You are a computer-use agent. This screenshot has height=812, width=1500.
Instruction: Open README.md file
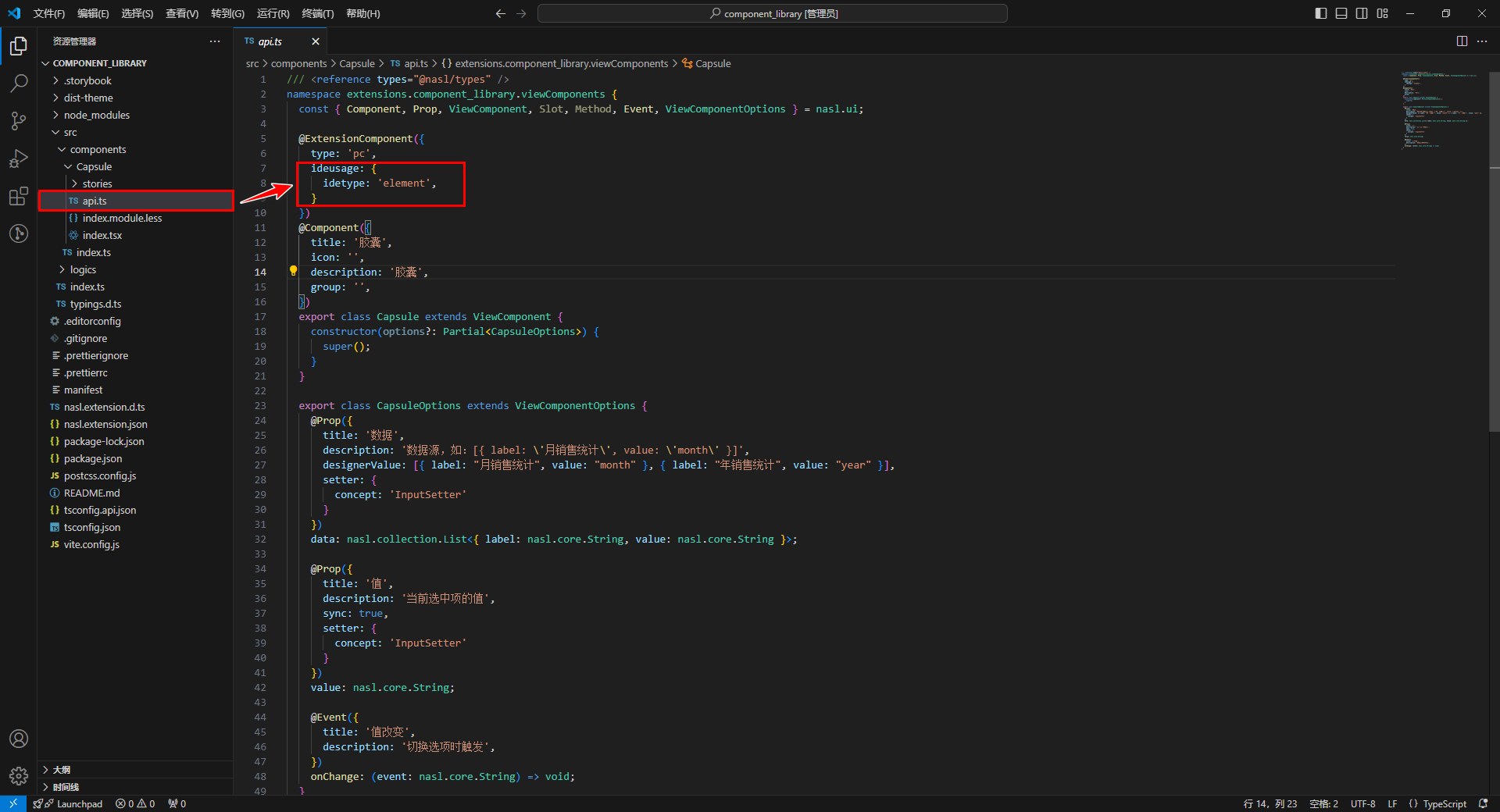136,493
